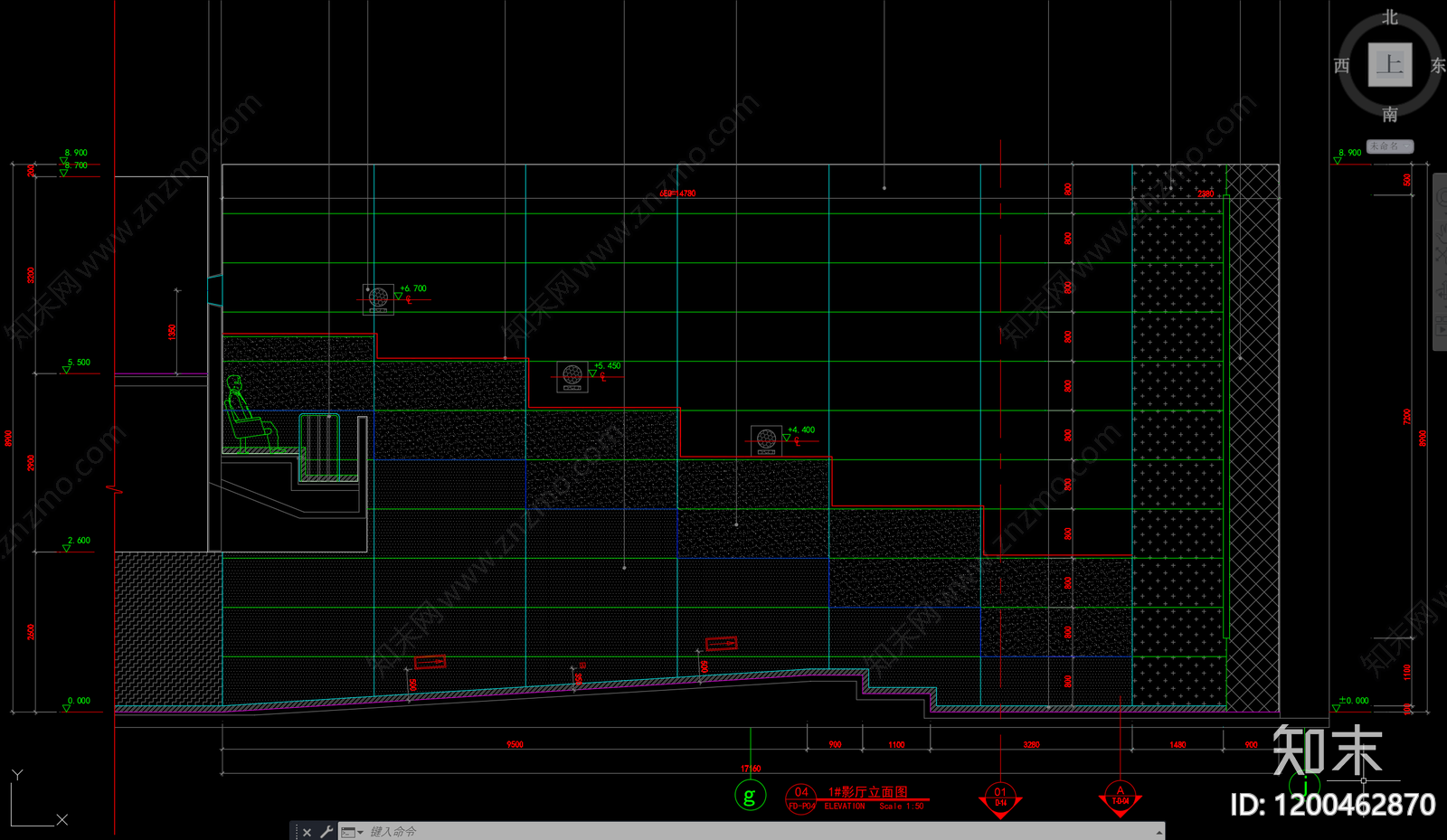Select the speaker symbol at +5.450 level

point(572,376)
